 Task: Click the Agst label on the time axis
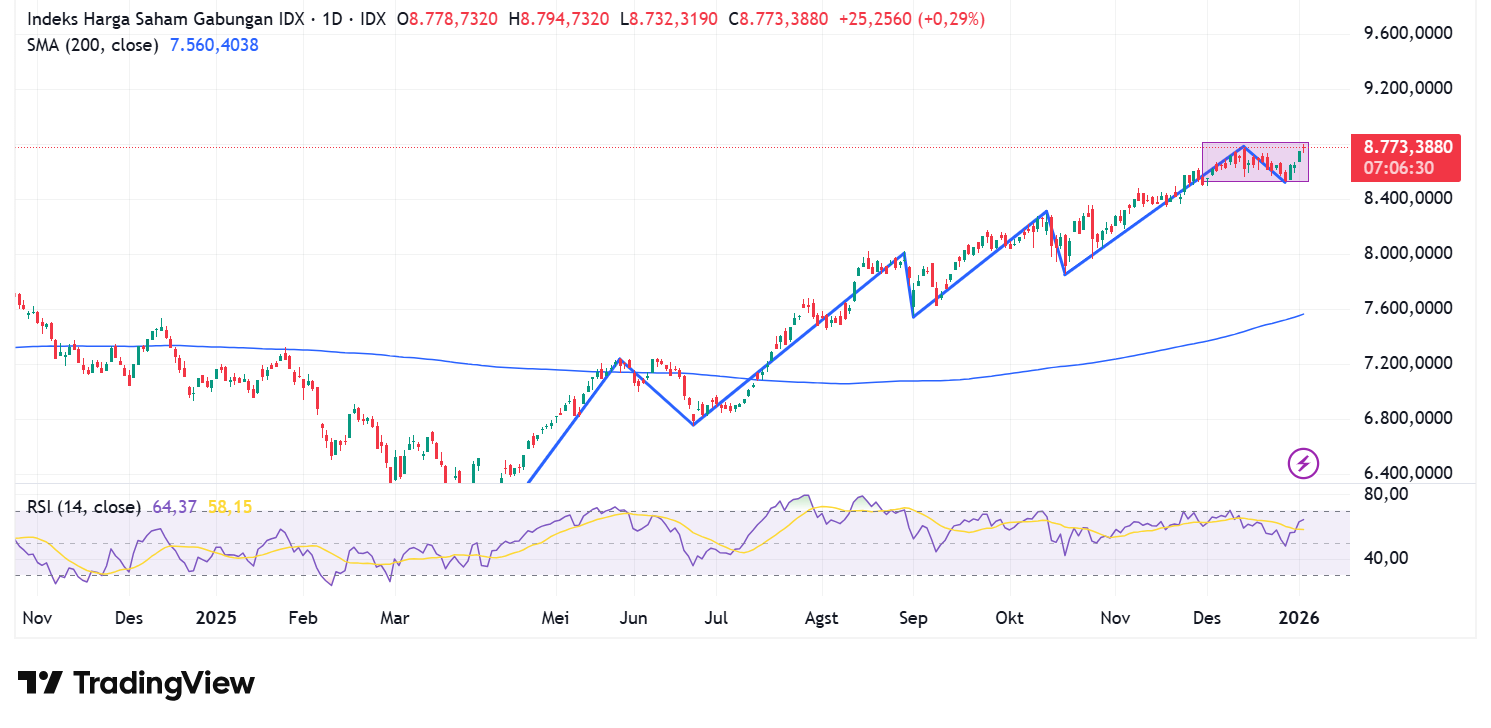[x=822, y=618]
